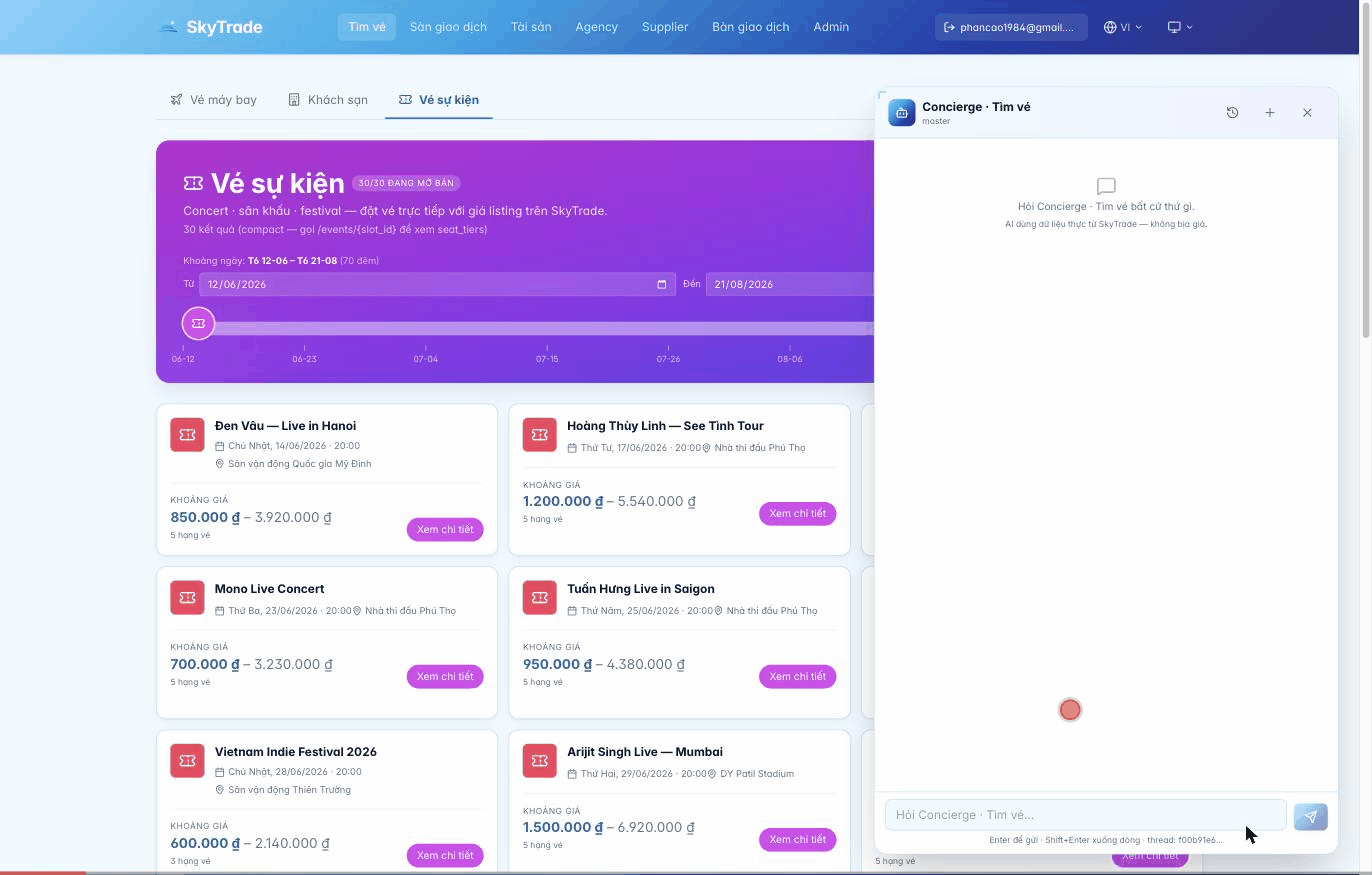Screen dimensions: 1372x875
Task: Click the 850.000 ₫ price
Action: (x=206, y=517)
